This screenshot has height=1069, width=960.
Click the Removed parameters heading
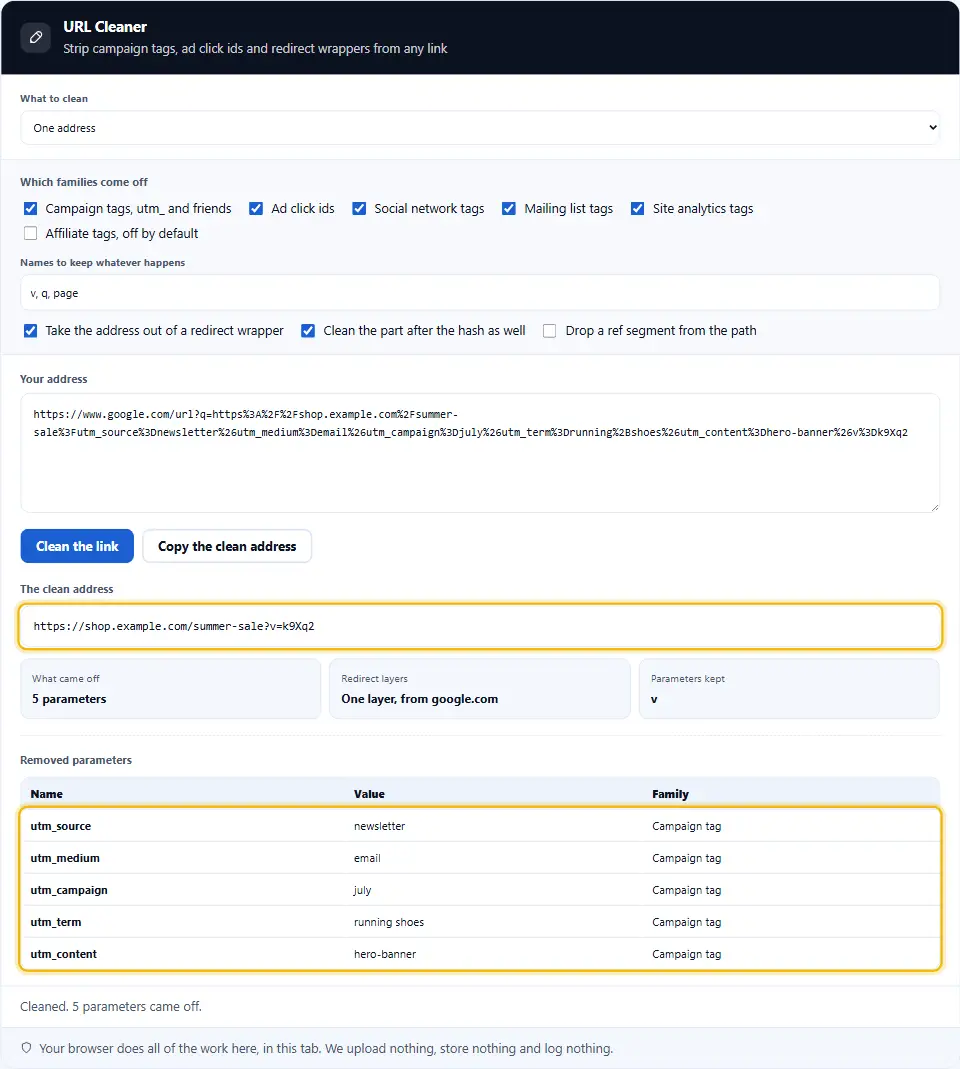76,759
